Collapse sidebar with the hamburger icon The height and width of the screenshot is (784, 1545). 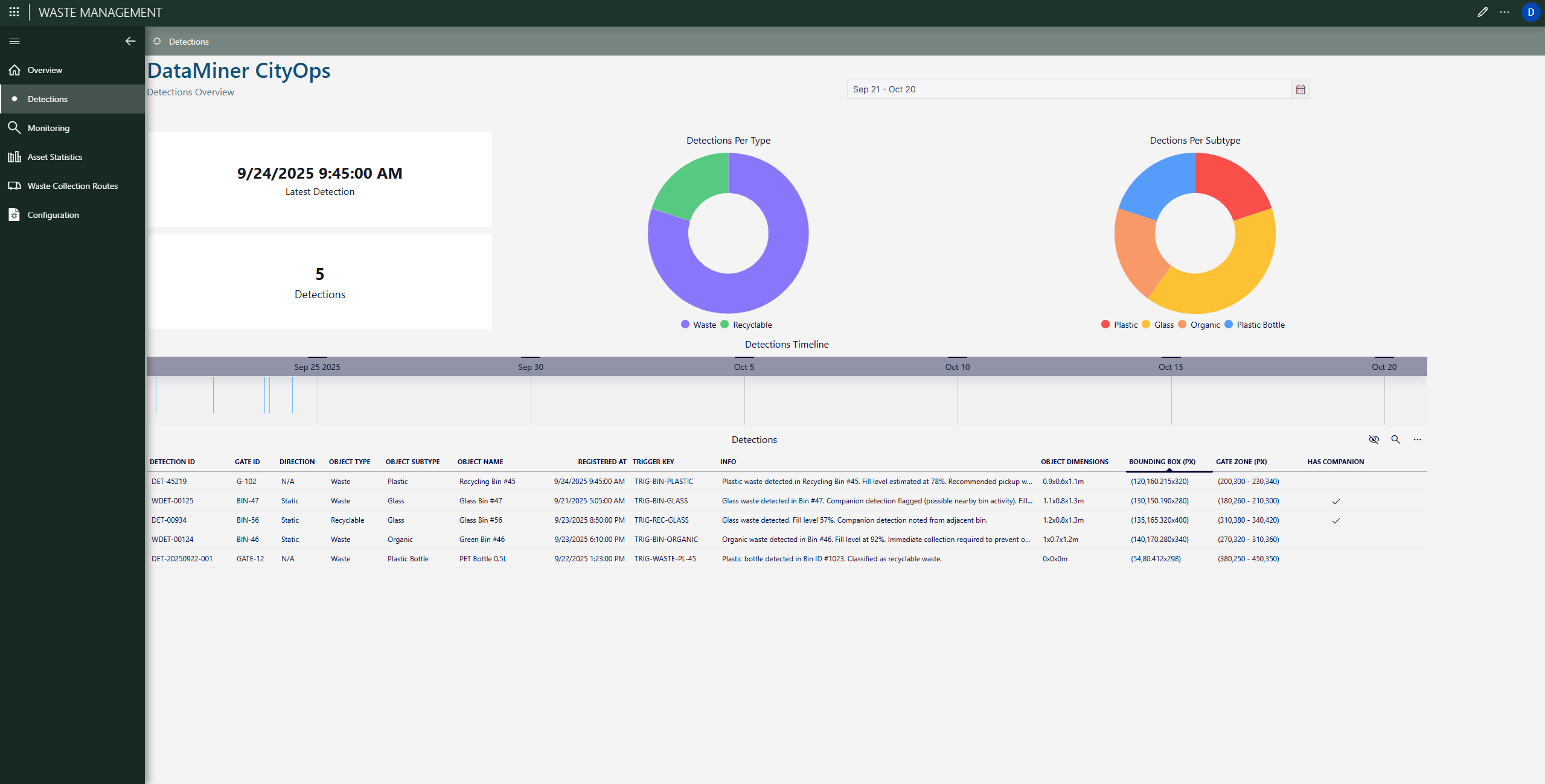tap(14, 41)
